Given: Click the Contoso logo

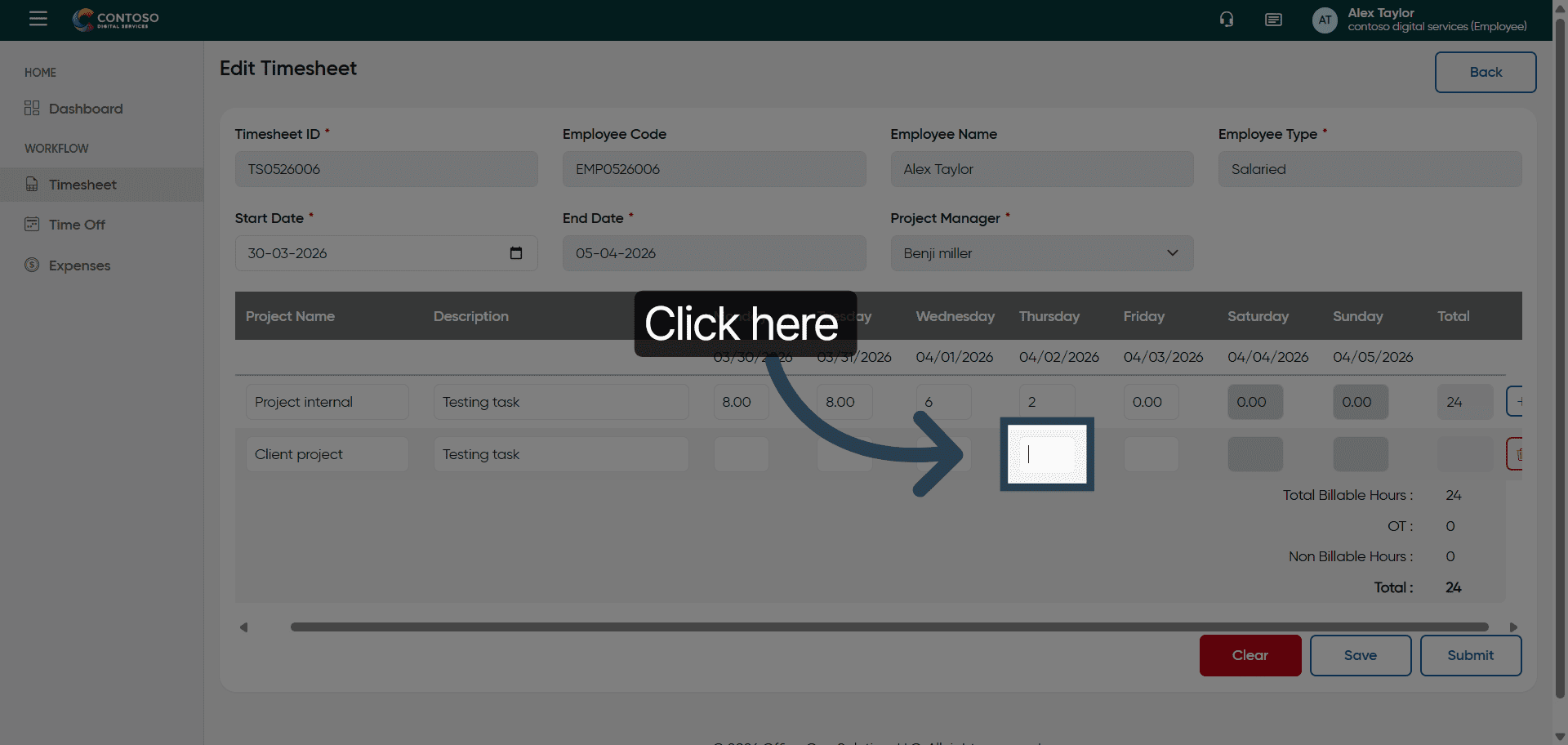Looking at the screenshot, I should point(116,19).
